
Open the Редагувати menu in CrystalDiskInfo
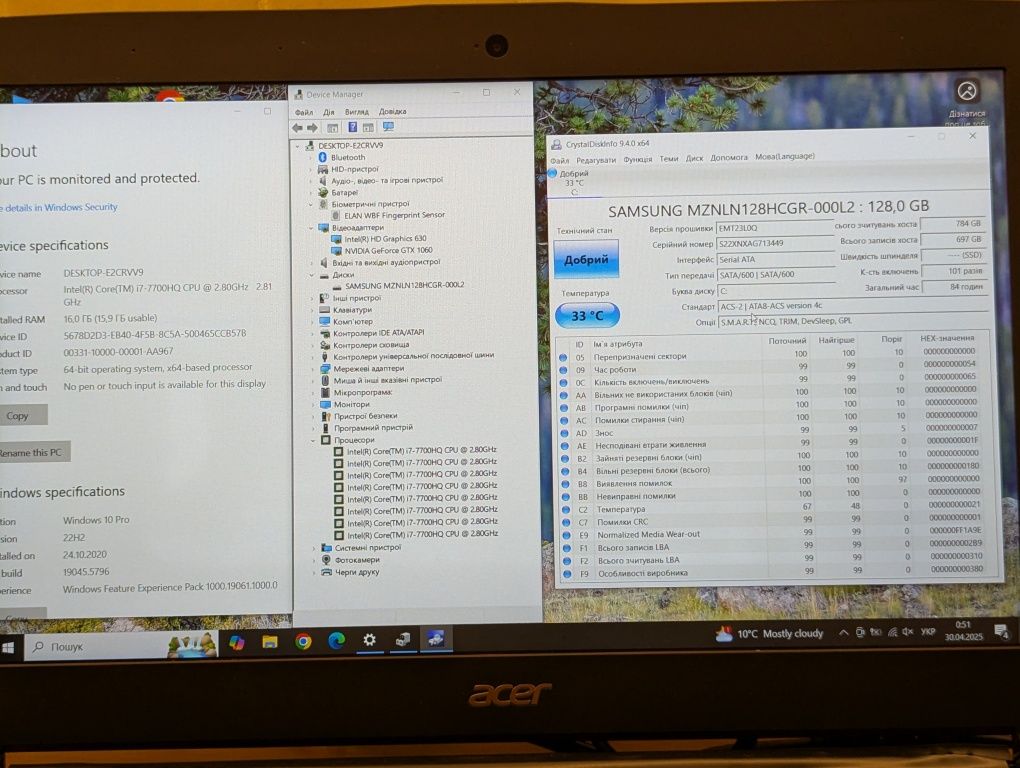pos(596,160)
